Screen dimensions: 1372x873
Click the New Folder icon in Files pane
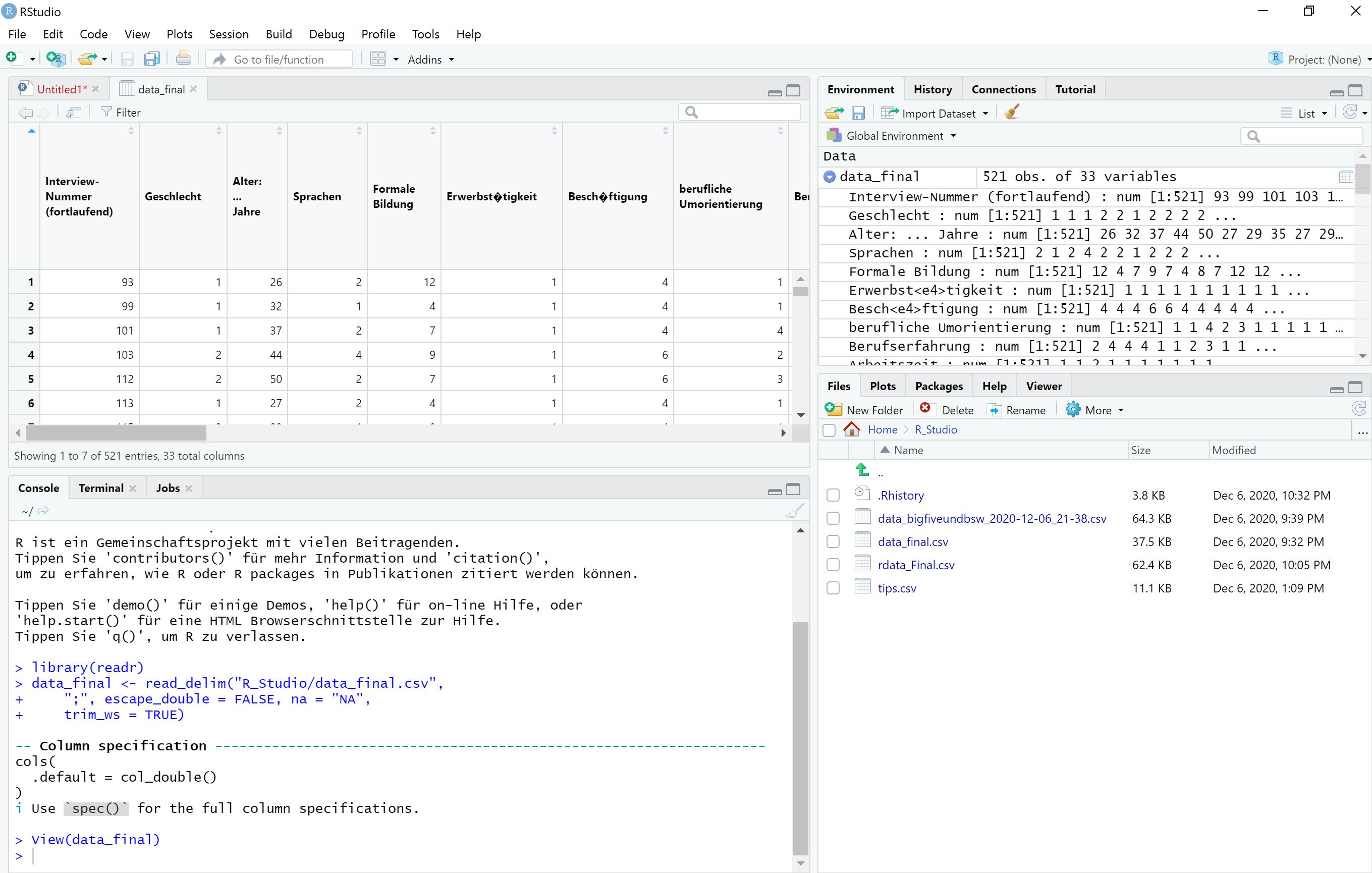tap(834, 409)
